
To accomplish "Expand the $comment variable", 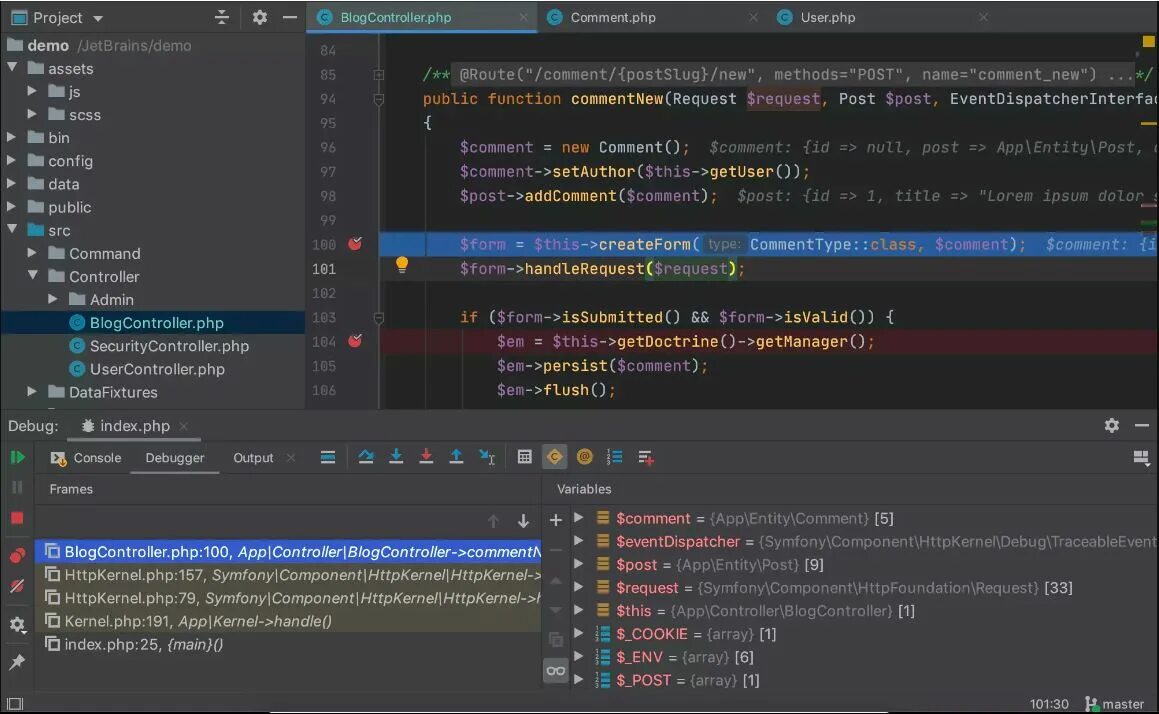I will click(579, 518).
